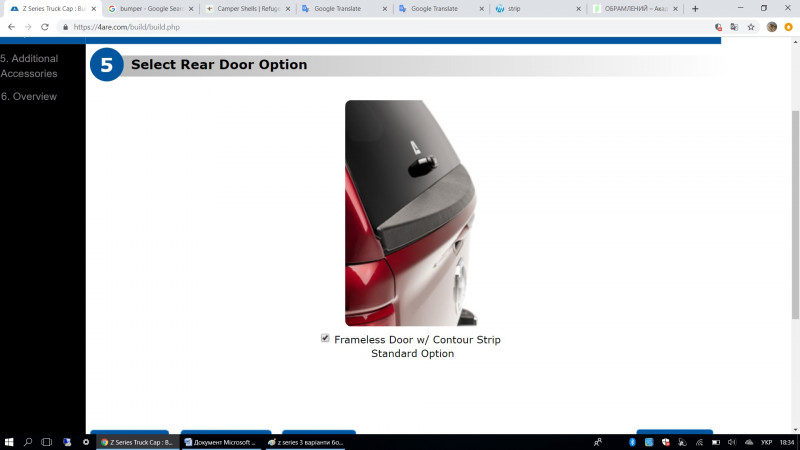Click the Frameless Door w/ Contour Strip label
This screenshot has width=800, height=450.
pyautogui.click(x=417, y=340)
